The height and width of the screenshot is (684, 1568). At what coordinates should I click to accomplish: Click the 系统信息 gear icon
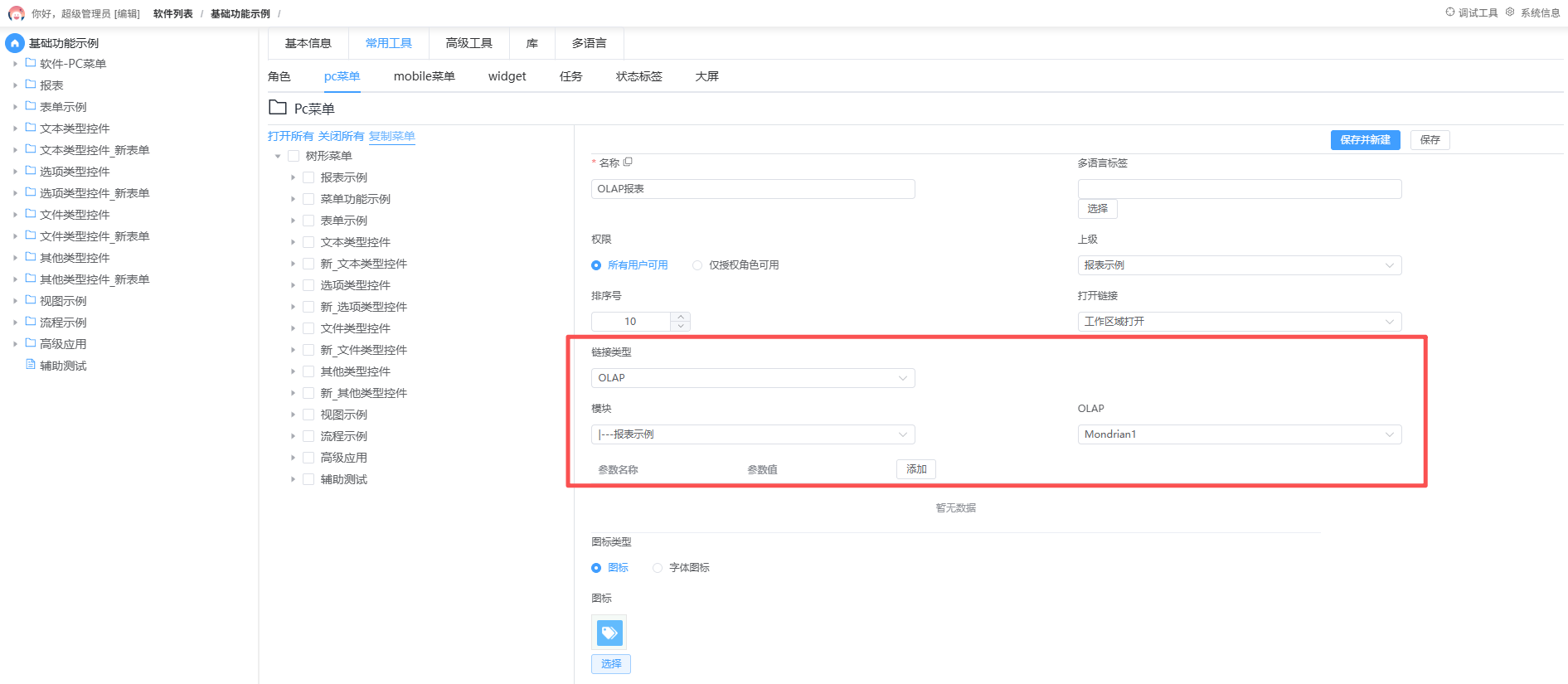coord(1510,12)
